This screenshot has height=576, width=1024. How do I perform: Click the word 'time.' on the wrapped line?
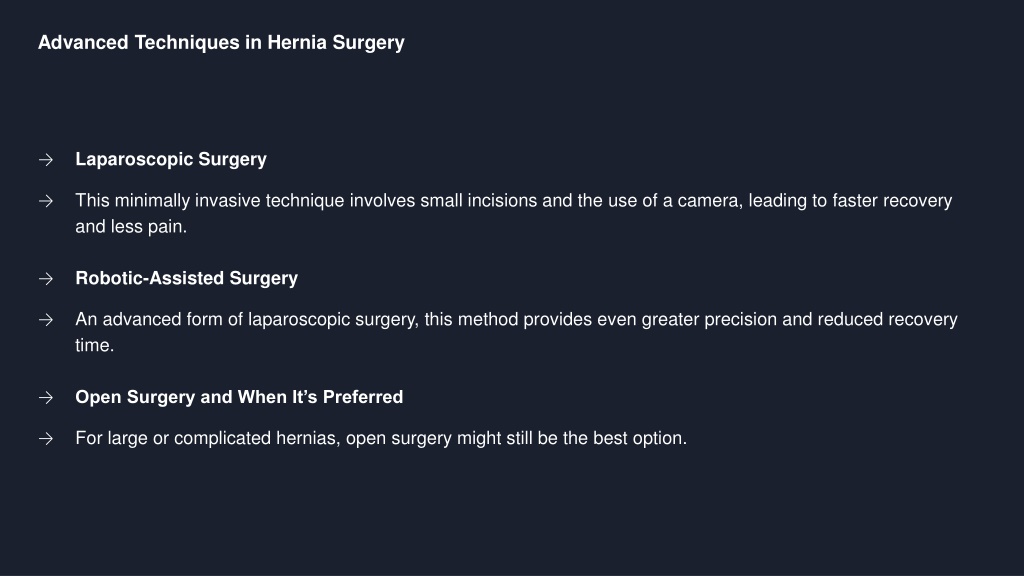point(95,345)
